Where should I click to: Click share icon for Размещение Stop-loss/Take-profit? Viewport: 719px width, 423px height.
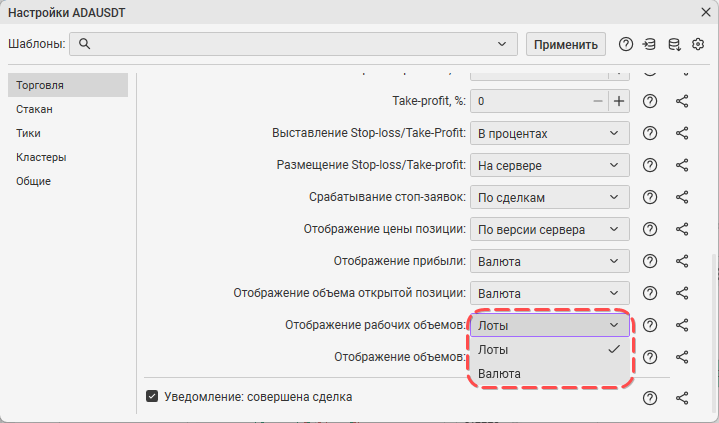click(682, 165)
